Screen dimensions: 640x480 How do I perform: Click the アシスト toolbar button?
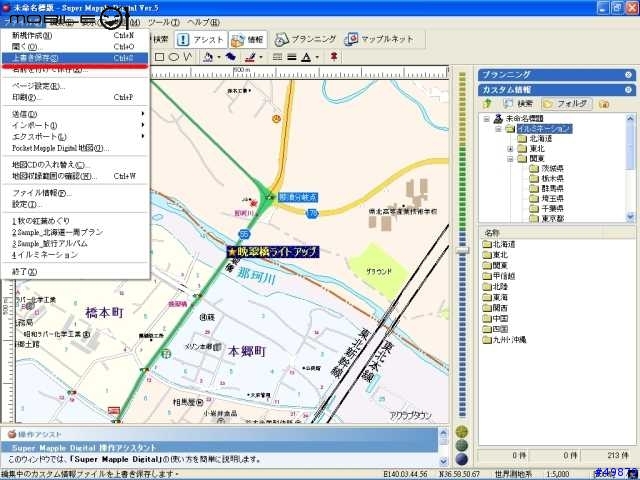click(x=201, y=40)
